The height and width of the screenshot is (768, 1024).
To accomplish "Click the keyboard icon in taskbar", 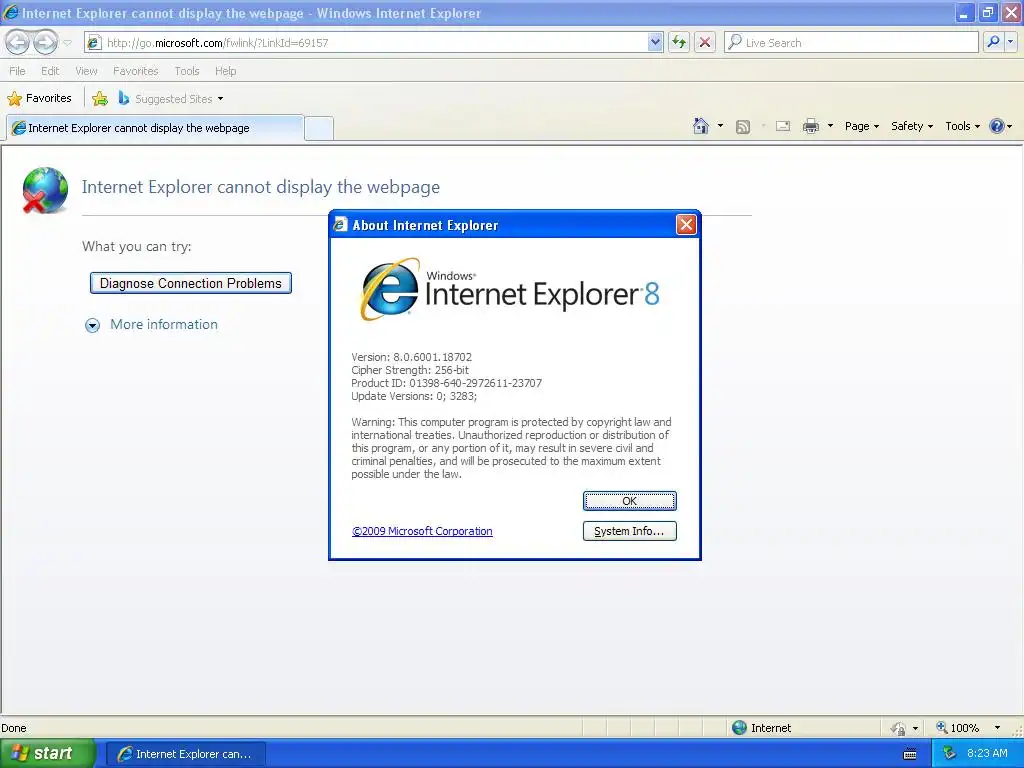I will (910, 754).
